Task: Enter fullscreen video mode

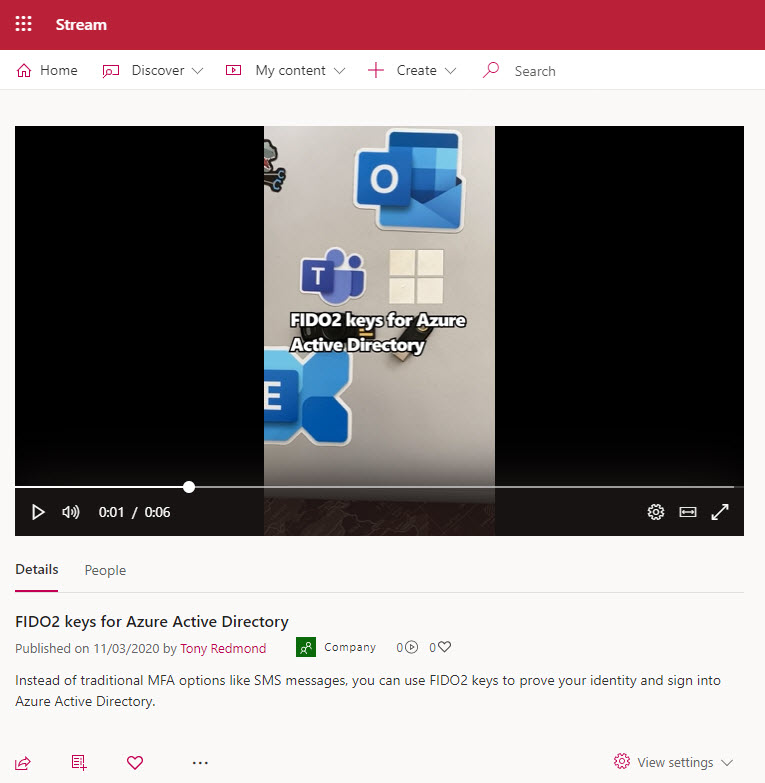Action: click(x=720, y=512)
